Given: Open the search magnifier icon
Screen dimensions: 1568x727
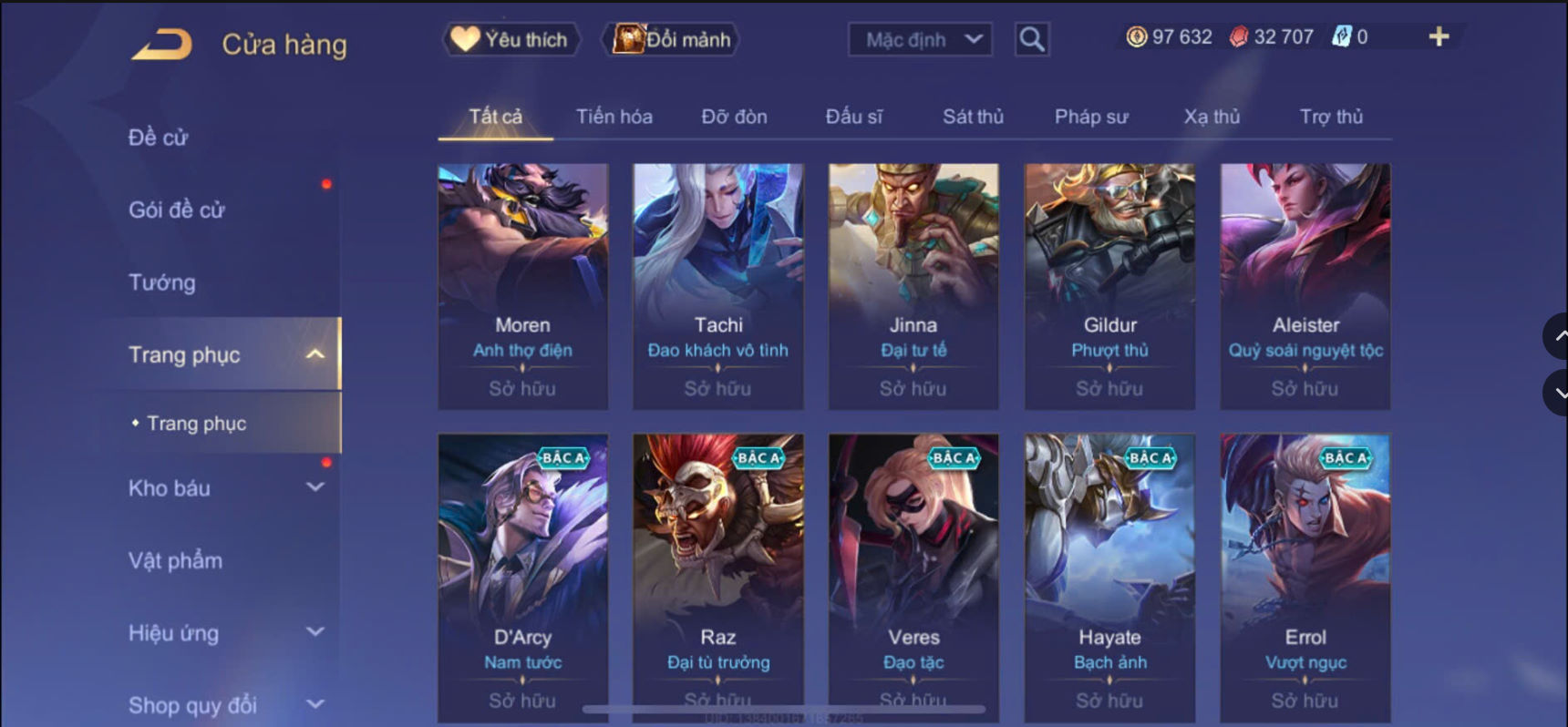Looking at the screenshot, I should (x=1031, y=39).
